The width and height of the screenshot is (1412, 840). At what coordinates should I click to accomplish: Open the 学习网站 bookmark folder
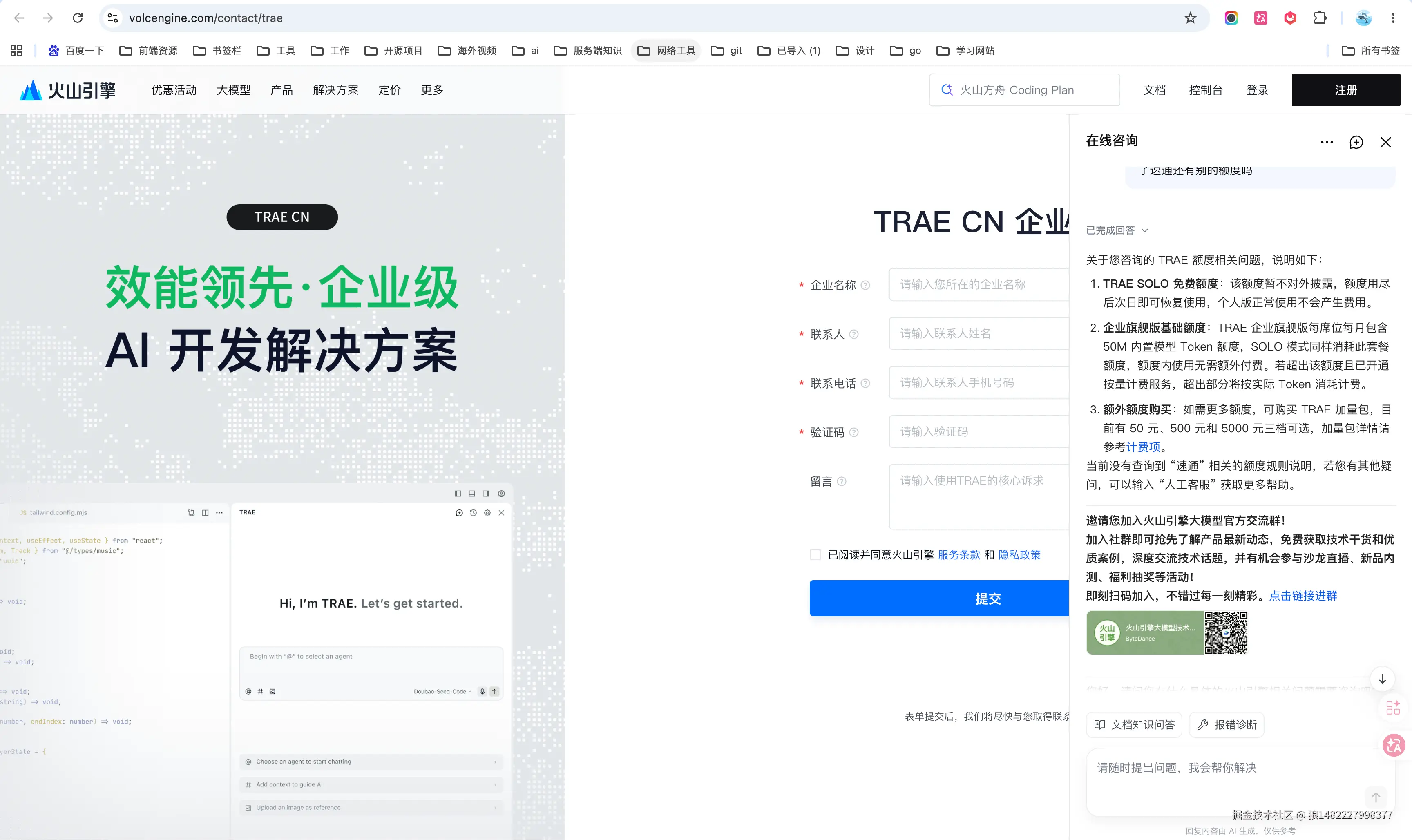point(965,50)
